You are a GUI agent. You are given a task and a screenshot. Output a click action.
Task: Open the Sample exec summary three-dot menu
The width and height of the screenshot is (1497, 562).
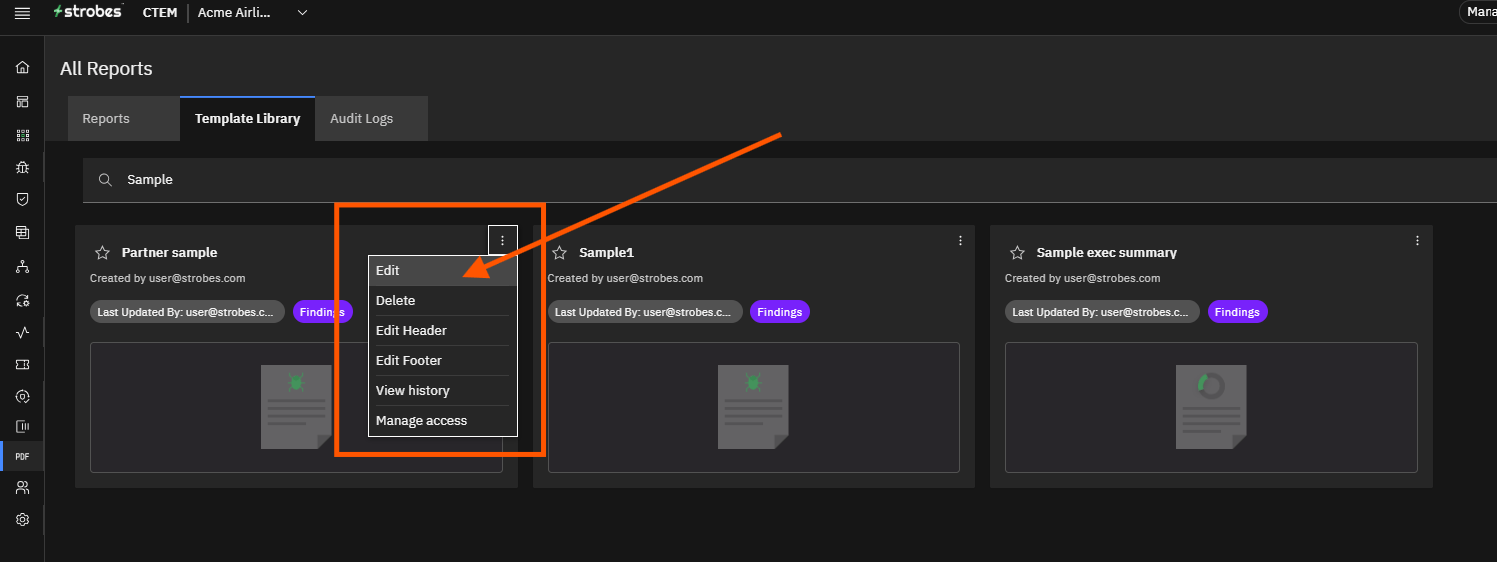(x=1417, y=240)
